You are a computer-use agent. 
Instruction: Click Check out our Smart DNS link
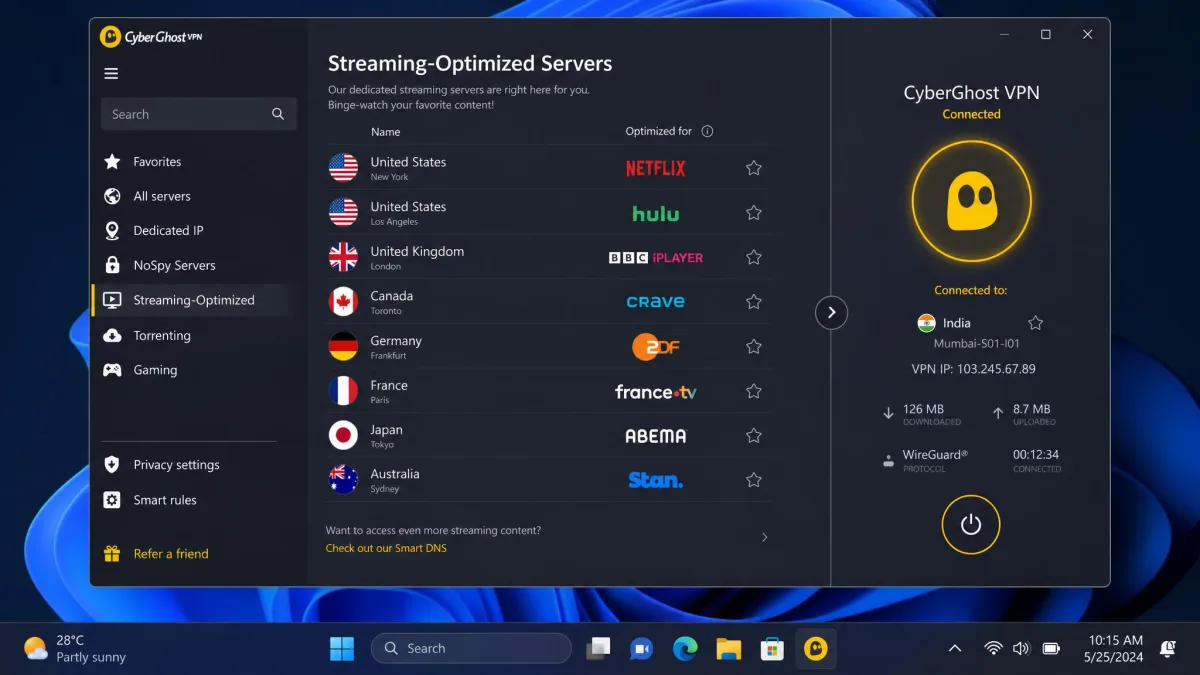click(386, 548)
